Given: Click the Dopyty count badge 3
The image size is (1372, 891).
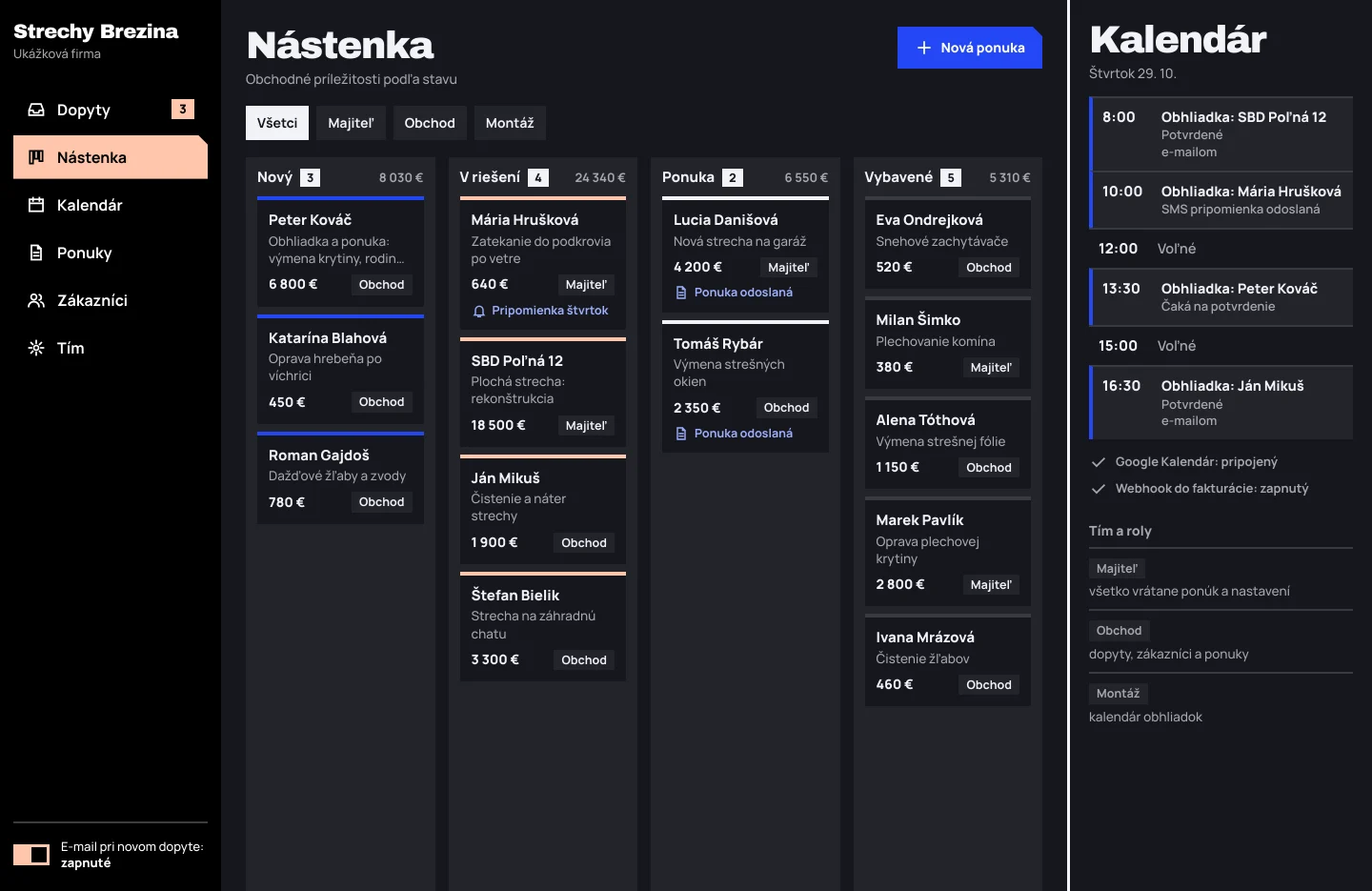Looking at the screenshot, I should pos(183,109).
